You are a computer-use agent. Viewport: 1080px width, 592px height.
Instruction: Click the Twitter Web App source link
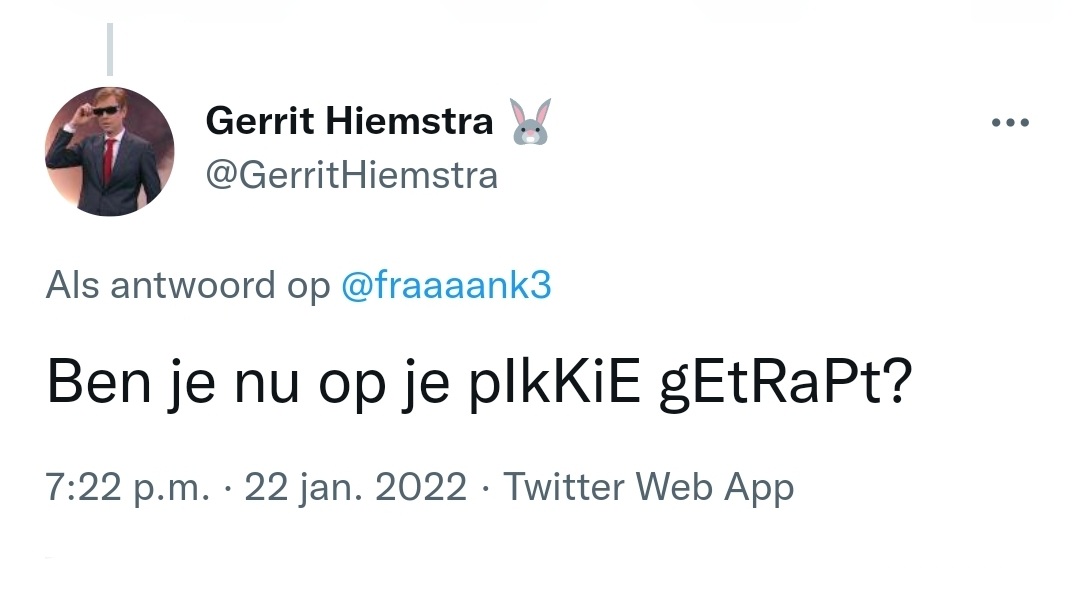point(649,487)
